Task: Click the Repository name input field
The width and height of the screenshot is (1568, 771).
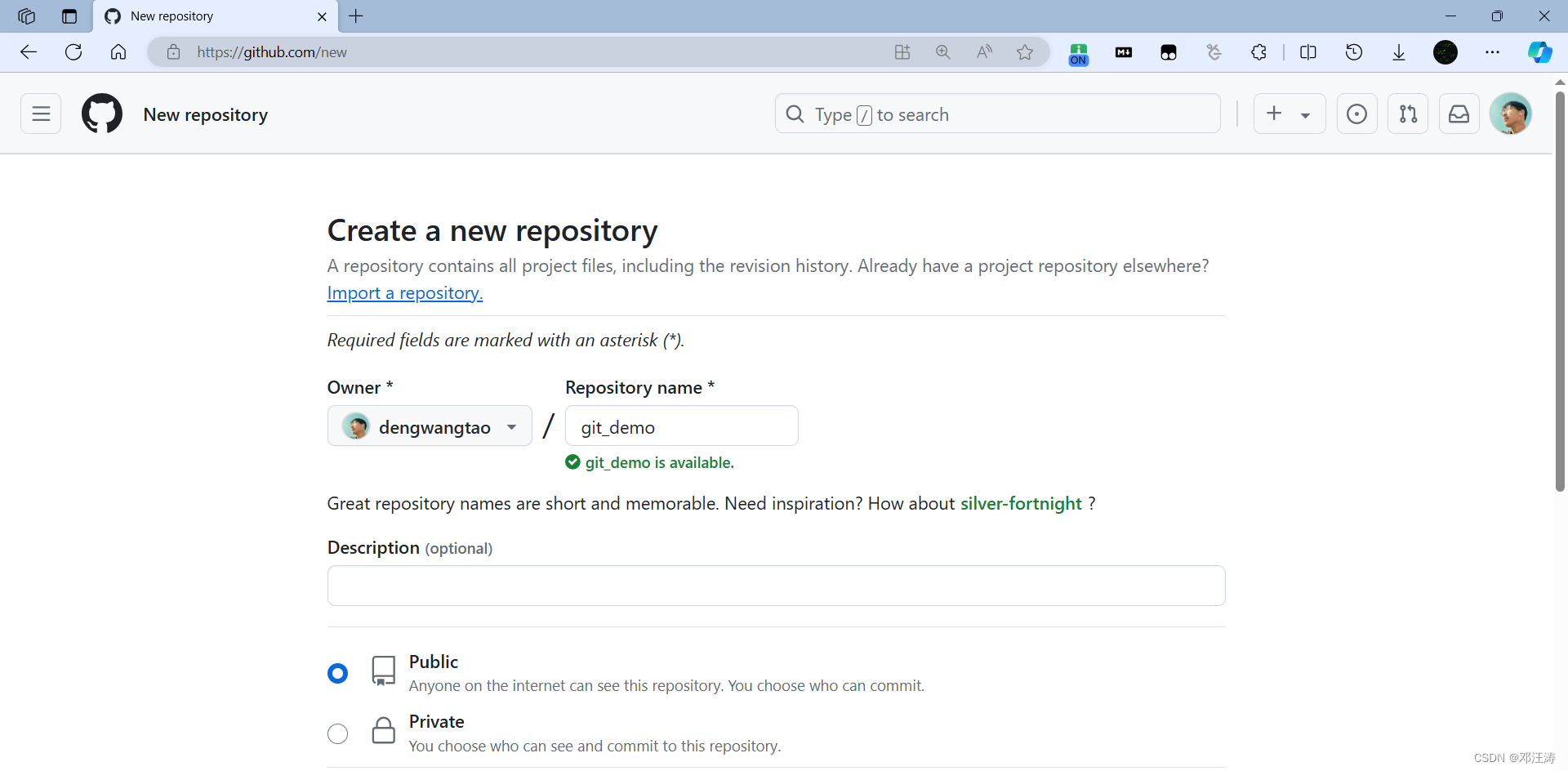Action: (x=682, y=426)
